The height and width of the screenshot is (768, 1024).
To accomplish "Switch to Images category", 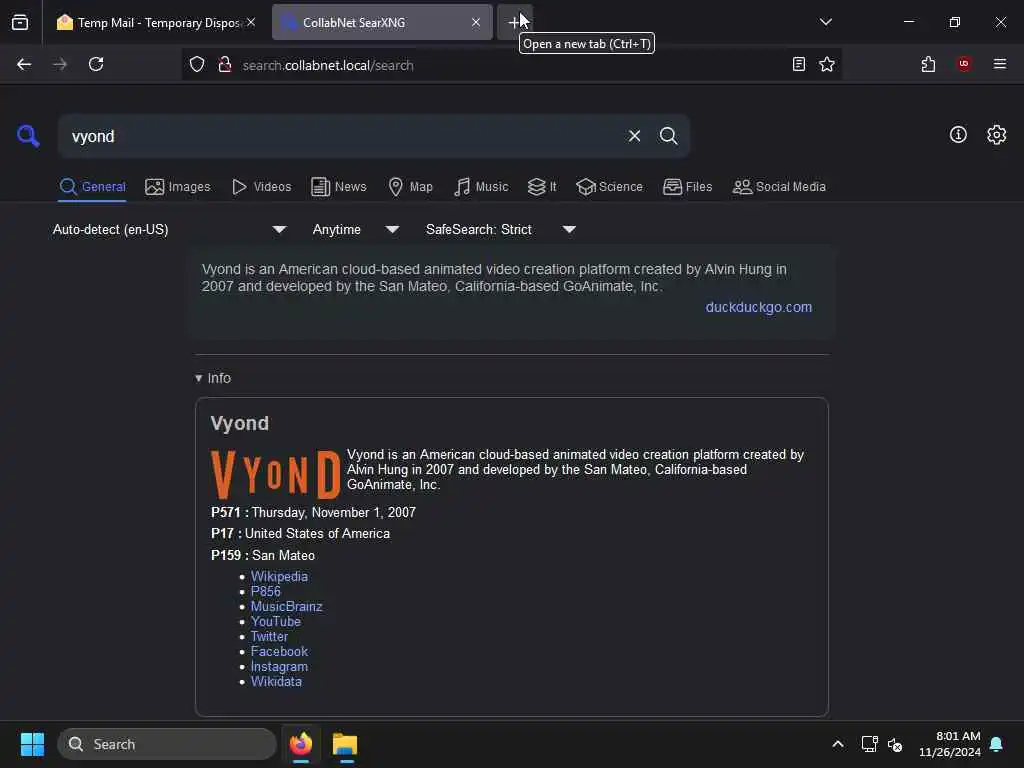I will coord(178,187).
